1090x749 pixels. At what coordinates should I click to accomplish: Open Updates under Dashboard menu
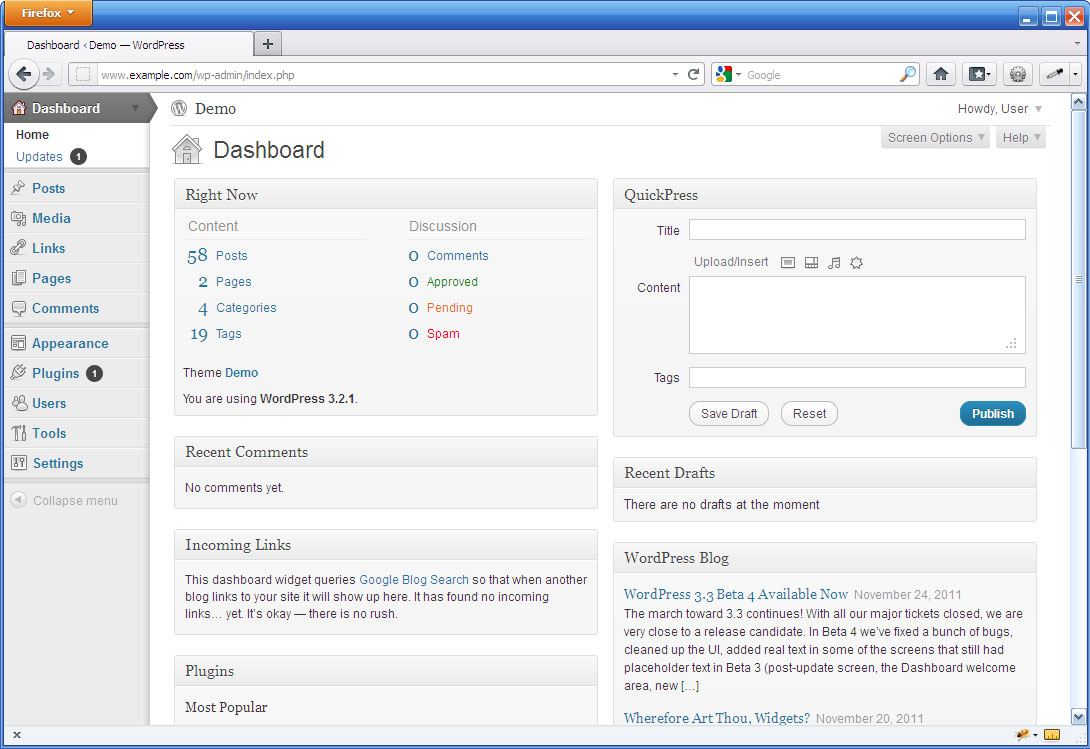point(39,156)
